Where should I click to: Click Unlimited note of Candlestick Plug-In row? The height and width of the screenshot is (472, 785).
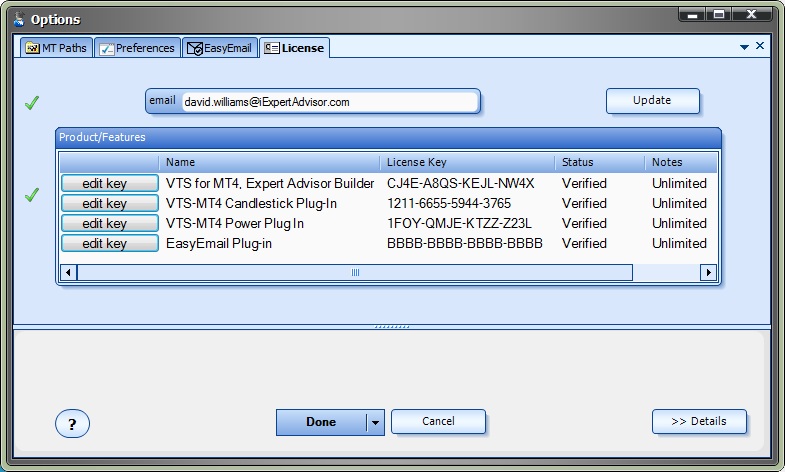(x=679, y=203)
